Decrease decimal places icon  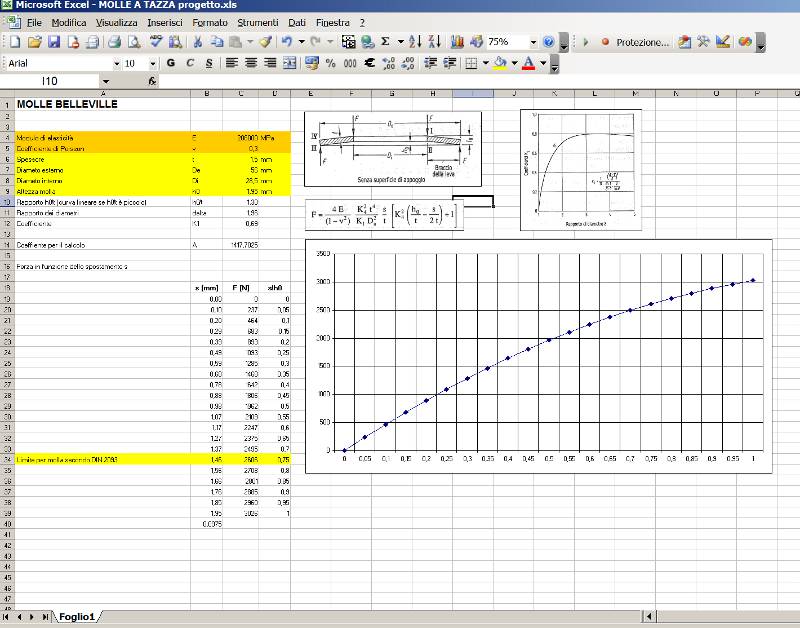click(408, 63)
